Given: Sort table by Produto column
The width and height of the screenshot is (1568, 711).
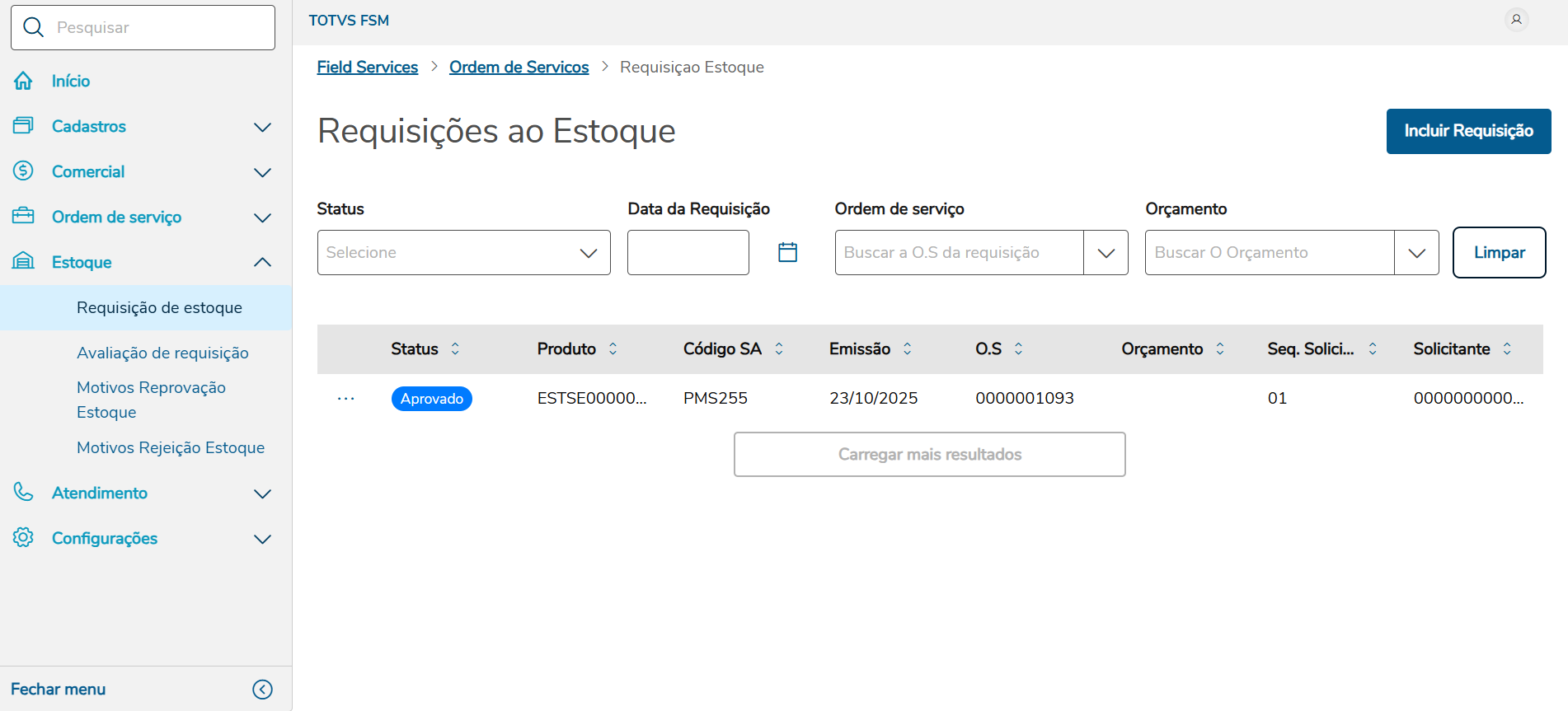Looking at the screenshot, I should (x=613, y=349).
